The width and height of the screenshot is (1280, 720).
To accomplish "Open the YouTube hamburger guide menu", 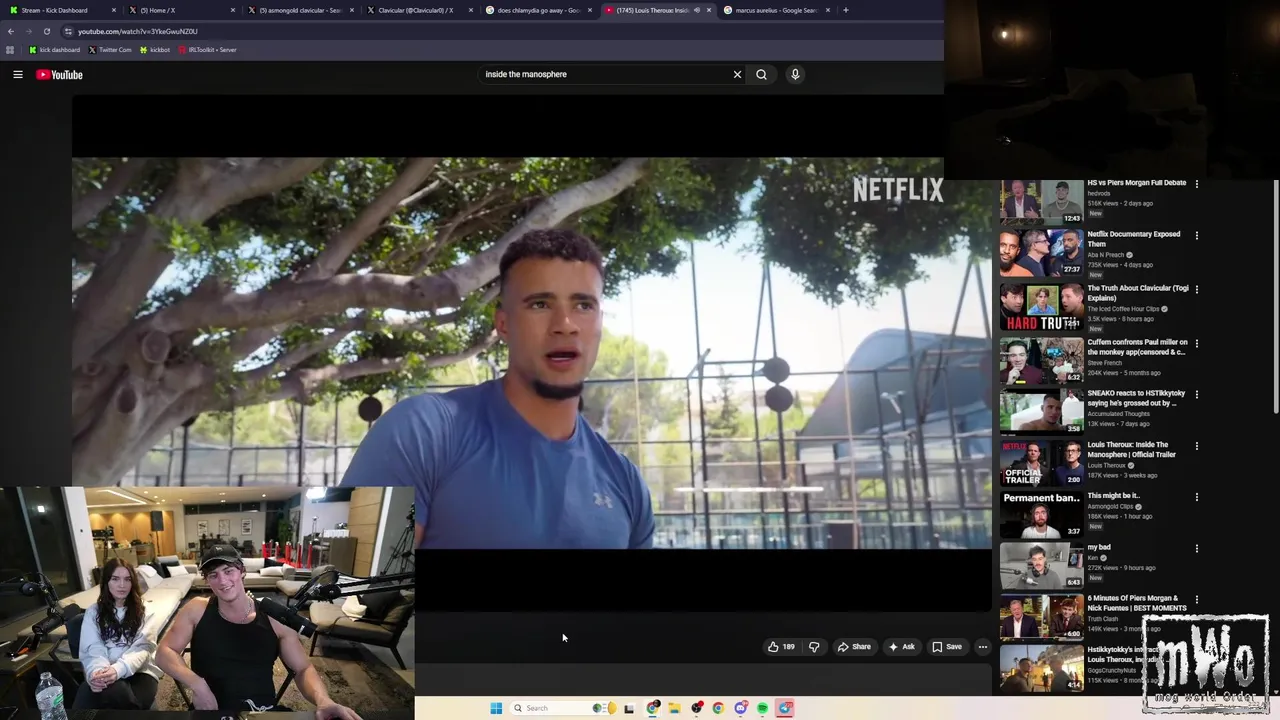I will [x=18, y=74].
